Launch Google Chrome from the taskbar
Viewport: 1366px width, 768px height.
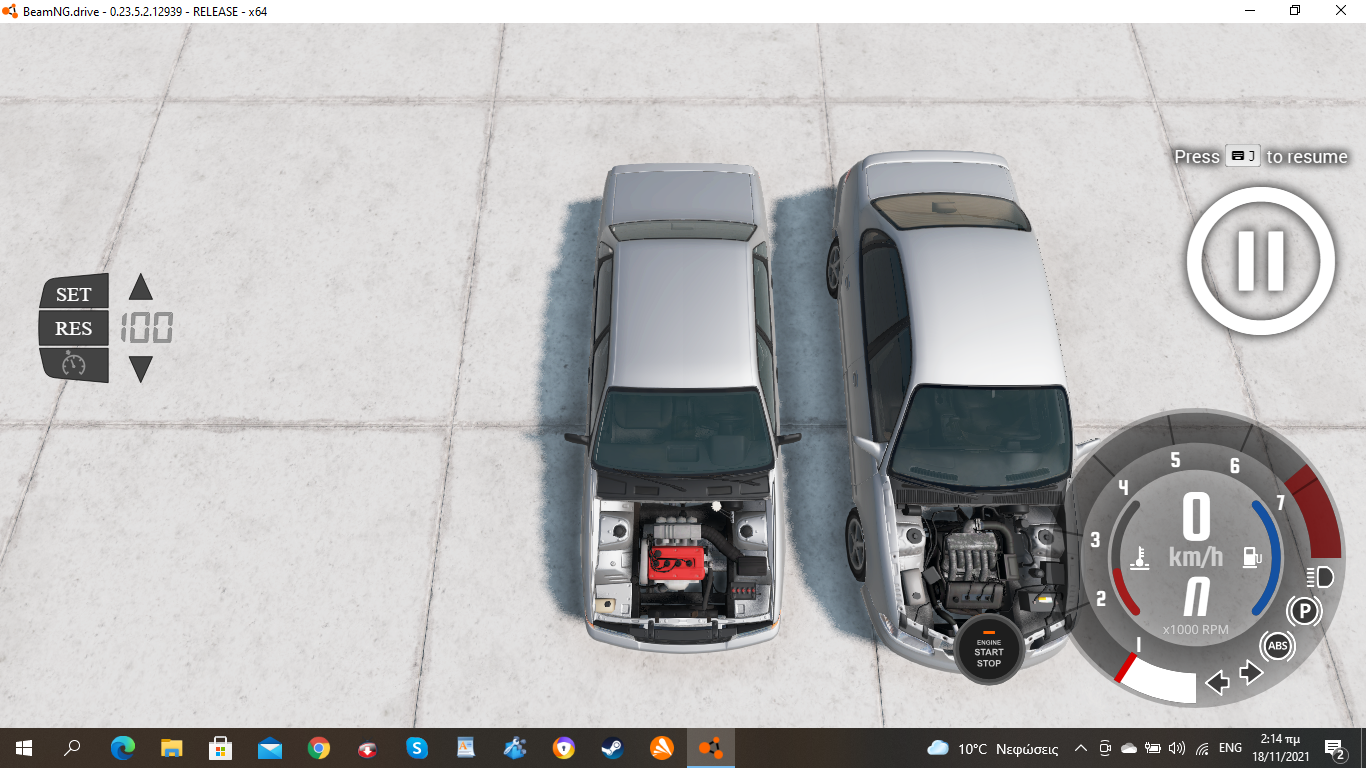(x=319, y=747)
